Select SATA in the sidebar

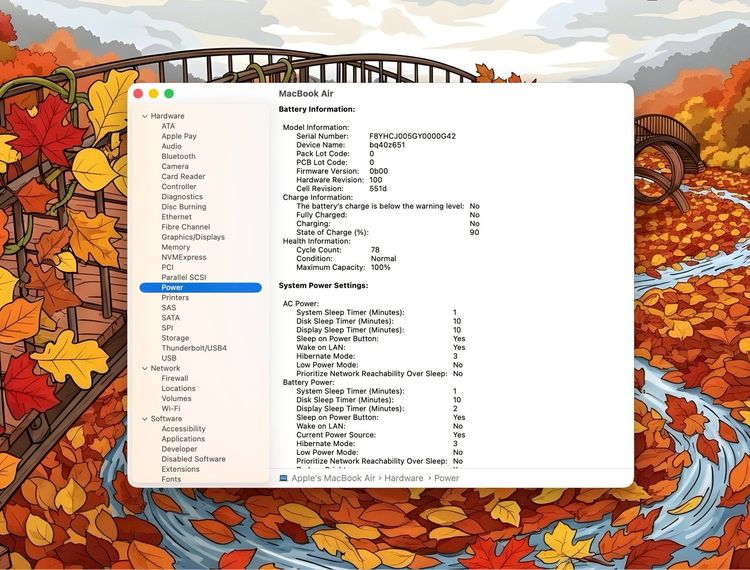click(x=171, y=318)
